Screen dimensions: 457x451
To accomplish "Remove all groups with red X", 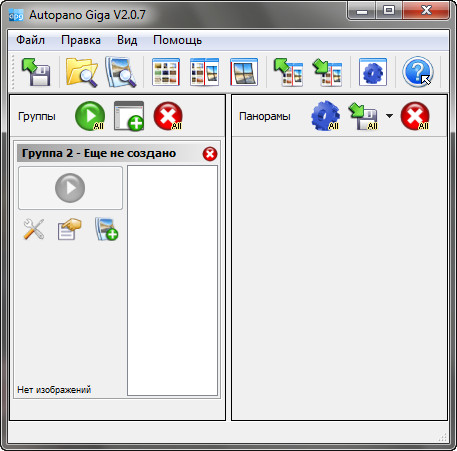I will point(168,116).
